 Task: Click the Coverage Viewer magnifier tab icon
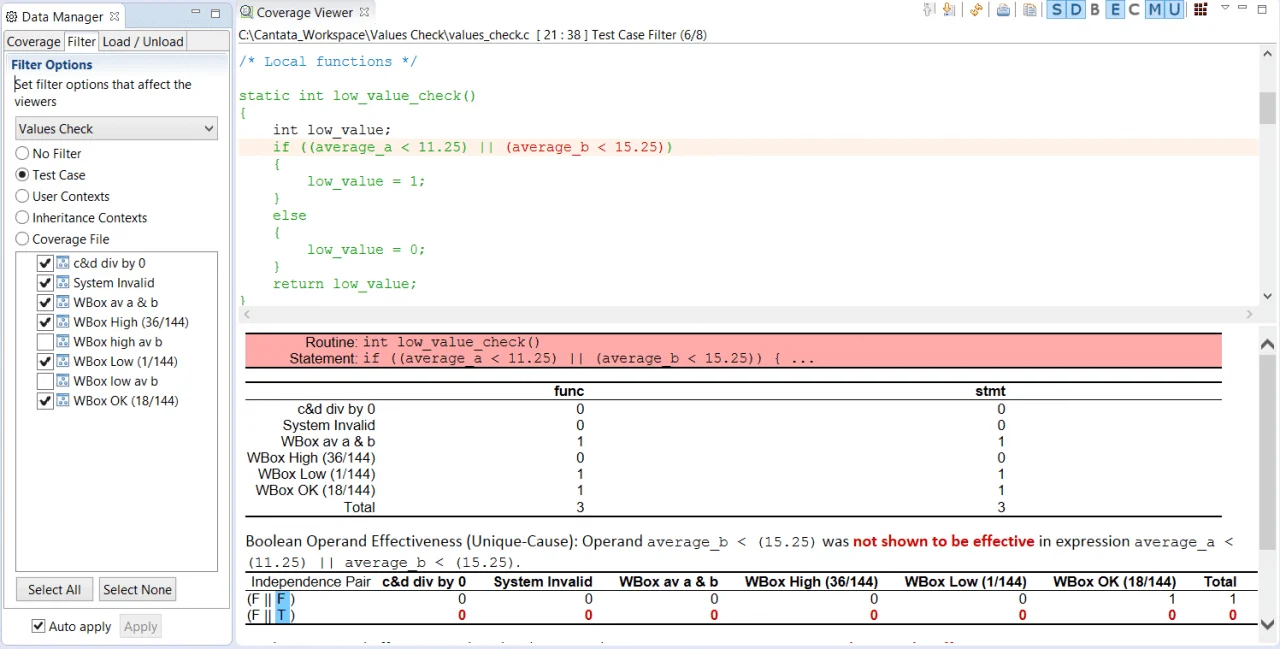coord(246,12)
